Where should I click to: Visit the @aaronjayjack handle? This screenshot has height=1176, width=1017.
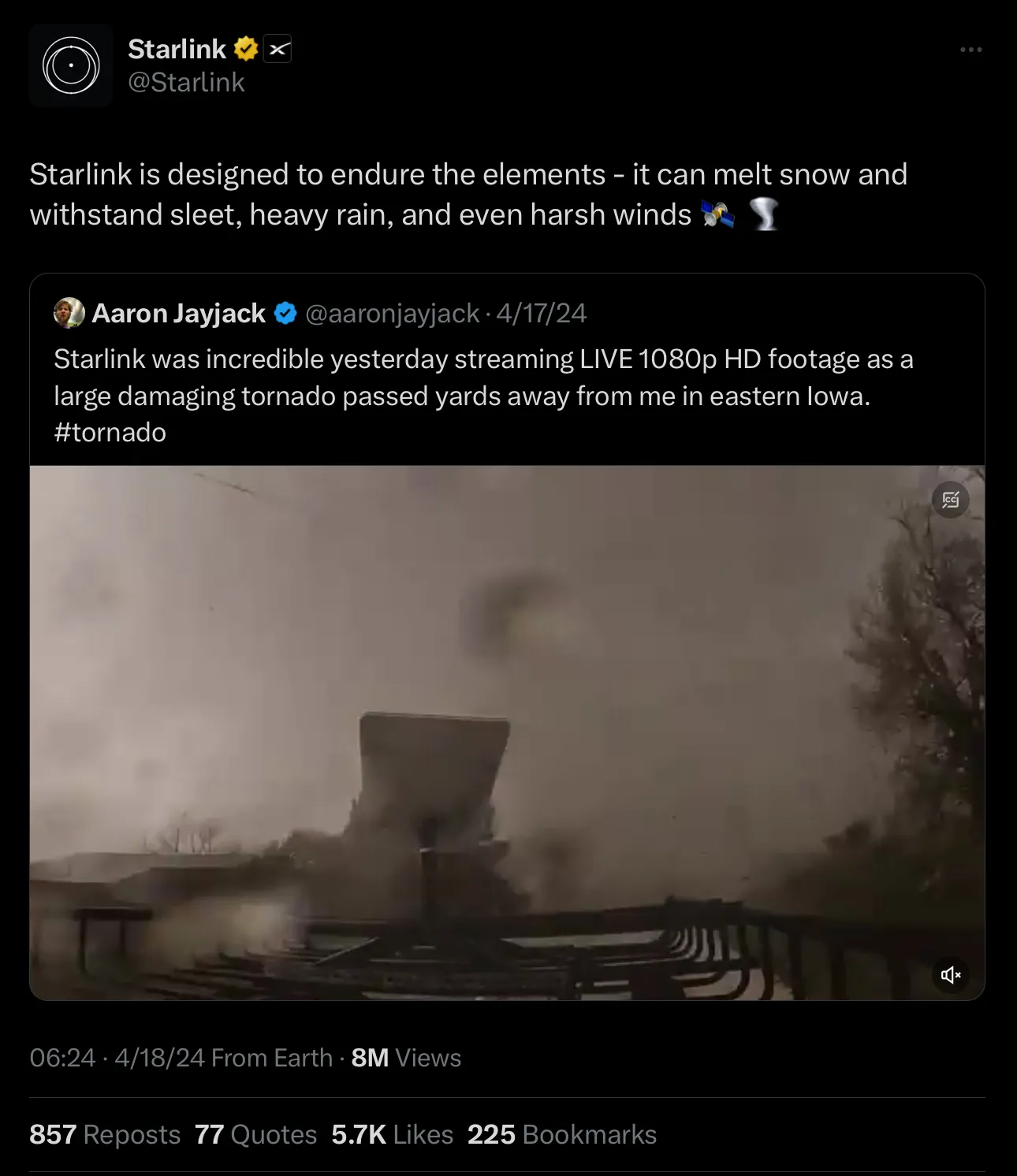tap(392, 314)
